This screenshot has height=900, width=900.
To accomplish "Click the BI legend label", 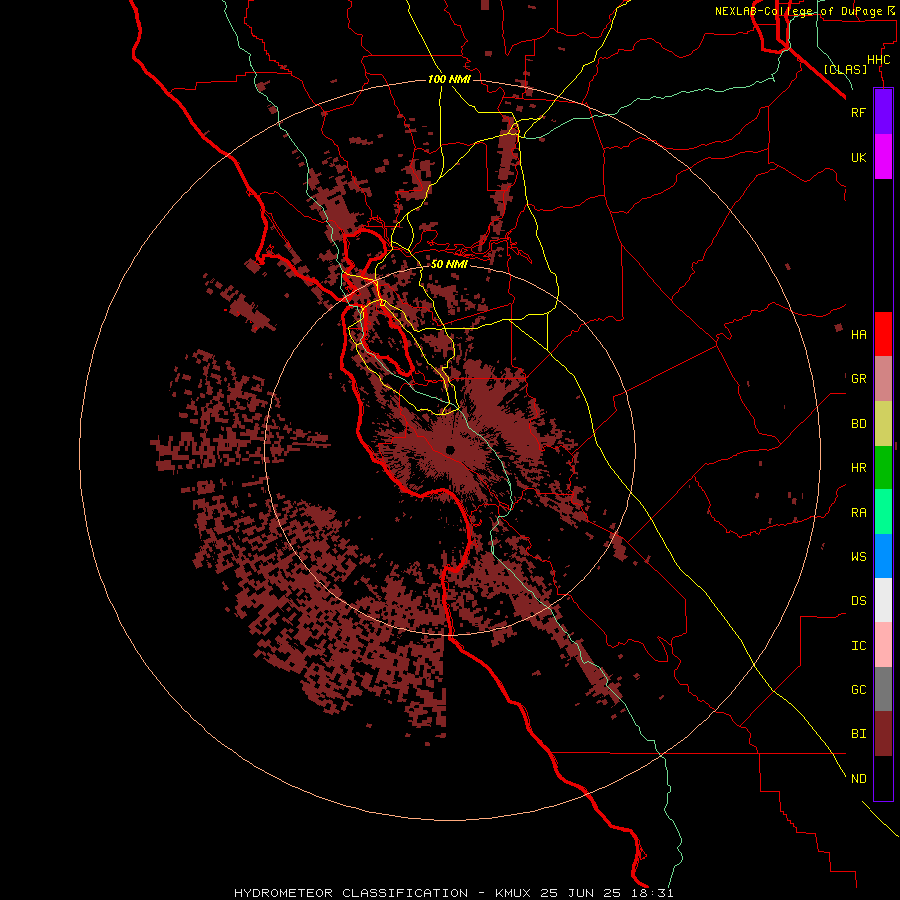I will (x=858, y=734).
